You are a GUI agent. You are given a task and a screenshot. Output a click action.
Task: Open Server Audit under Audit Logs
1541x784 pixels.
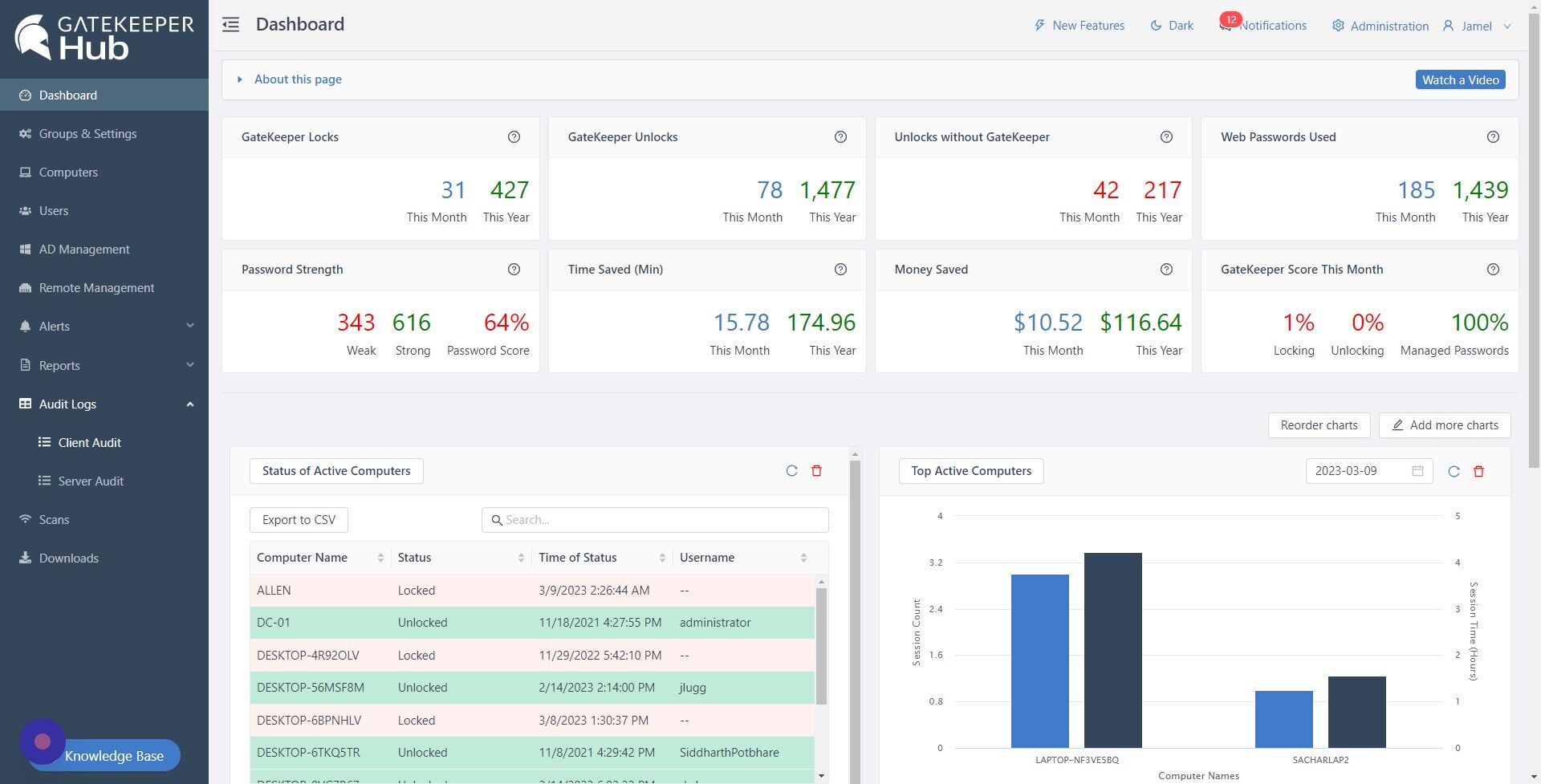(104, 481)
